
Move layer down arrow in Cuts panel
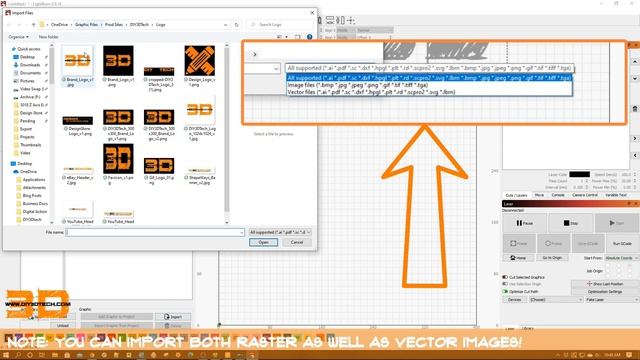point(635,78)
